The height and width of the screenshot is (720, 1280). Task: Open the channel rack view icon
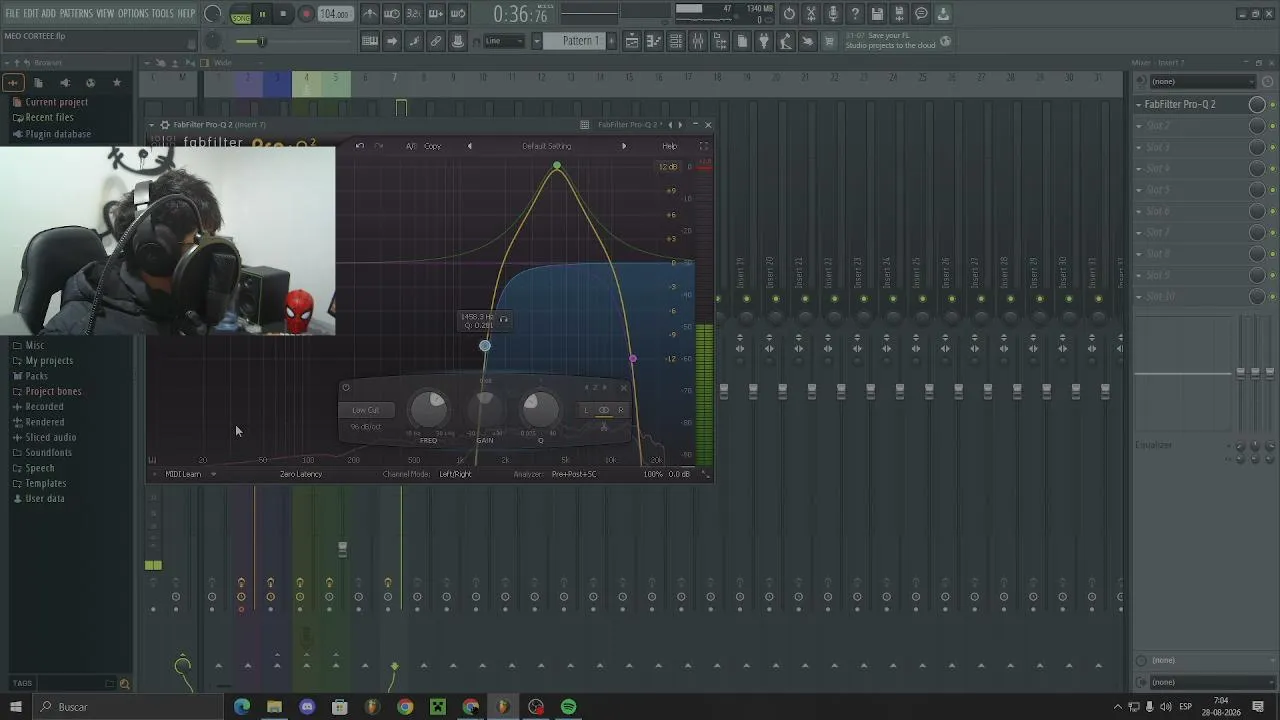(676, 41)
